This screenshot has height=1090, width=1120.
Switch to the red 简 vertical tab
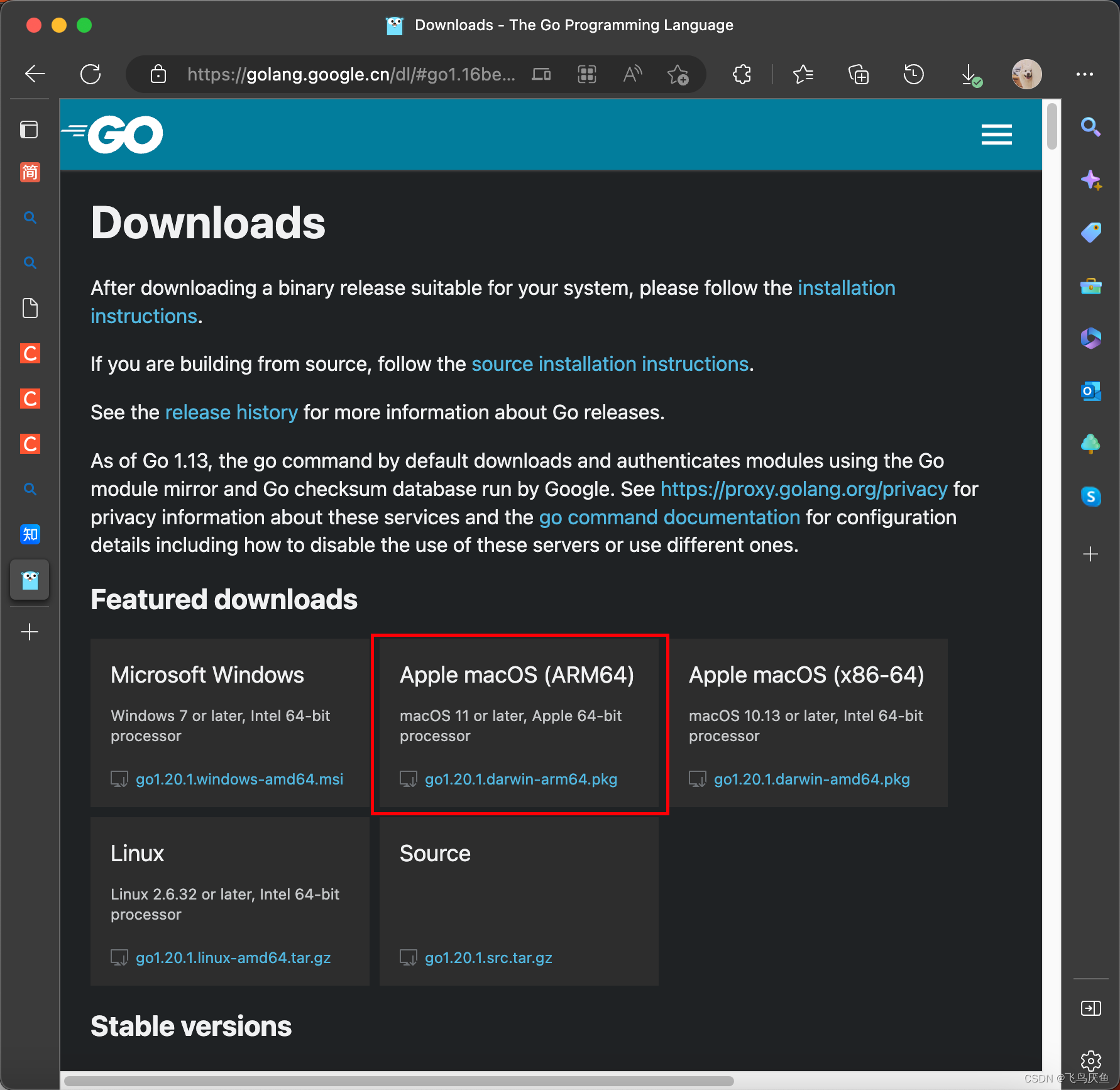[30, 172]
